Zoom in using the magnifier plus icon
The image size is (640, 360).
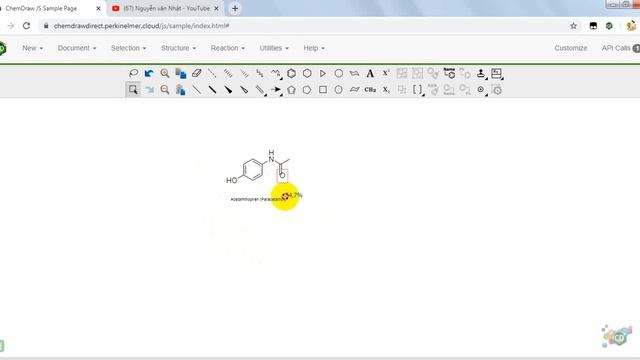[165, 73]
